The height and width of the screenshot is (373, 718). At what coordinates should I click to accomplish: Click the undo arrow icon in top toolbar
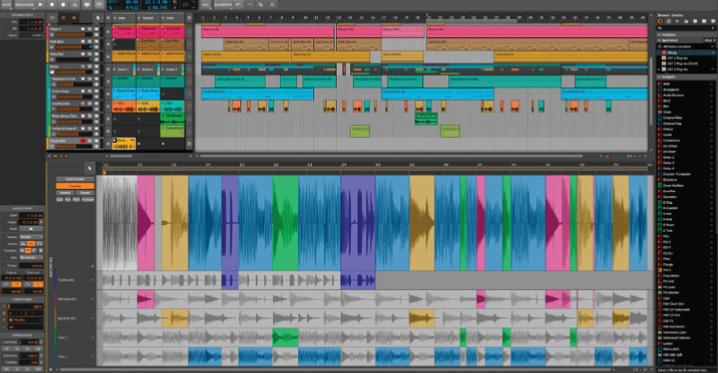(x=239, y=4)
